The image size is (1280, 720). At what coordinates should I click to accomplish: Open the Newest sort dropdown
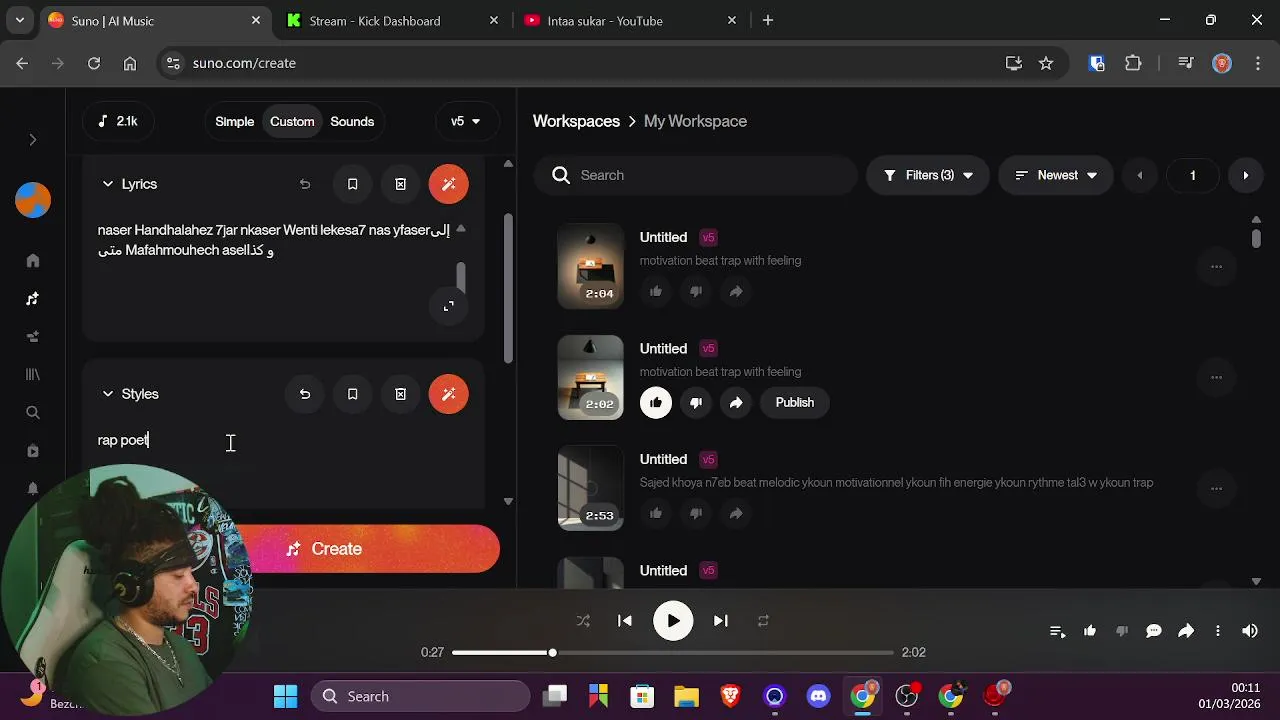pos(1056,175)
